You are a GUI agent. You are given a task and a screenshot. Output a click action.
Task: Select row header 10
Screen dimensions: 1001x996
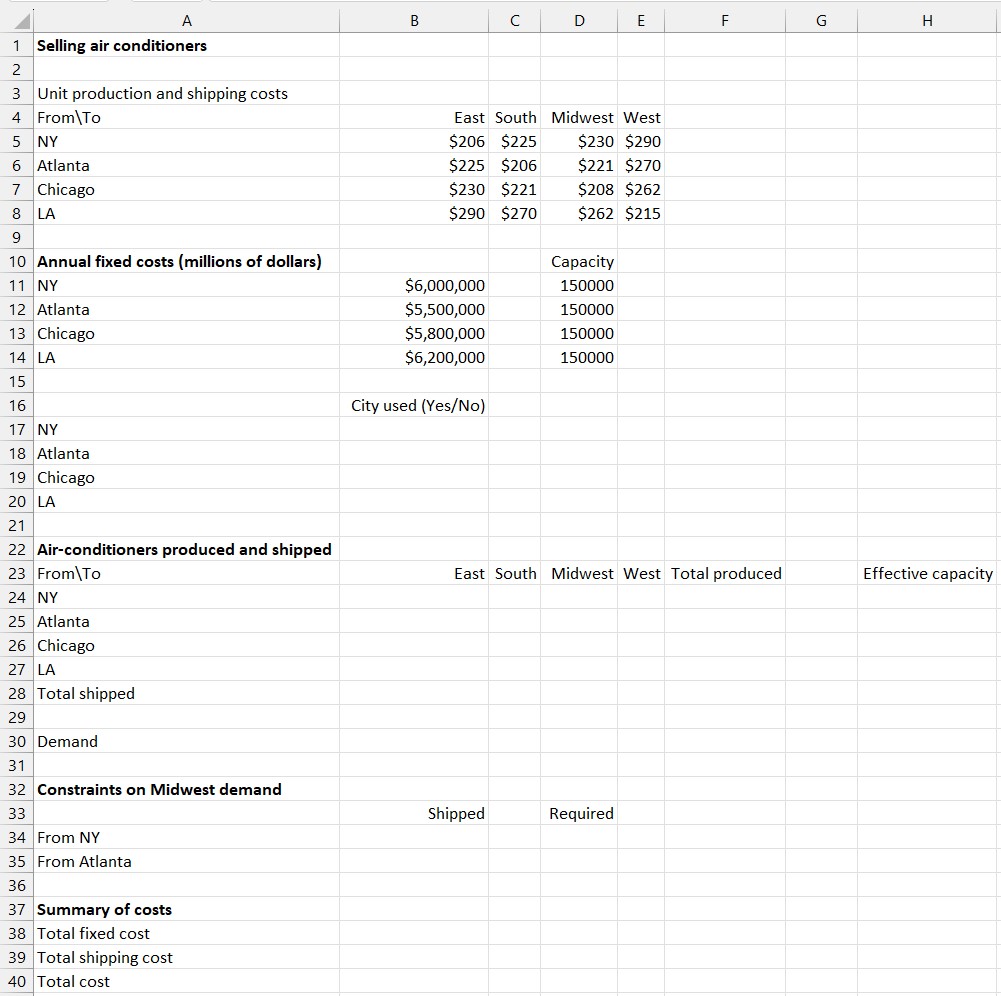[16, 261]
